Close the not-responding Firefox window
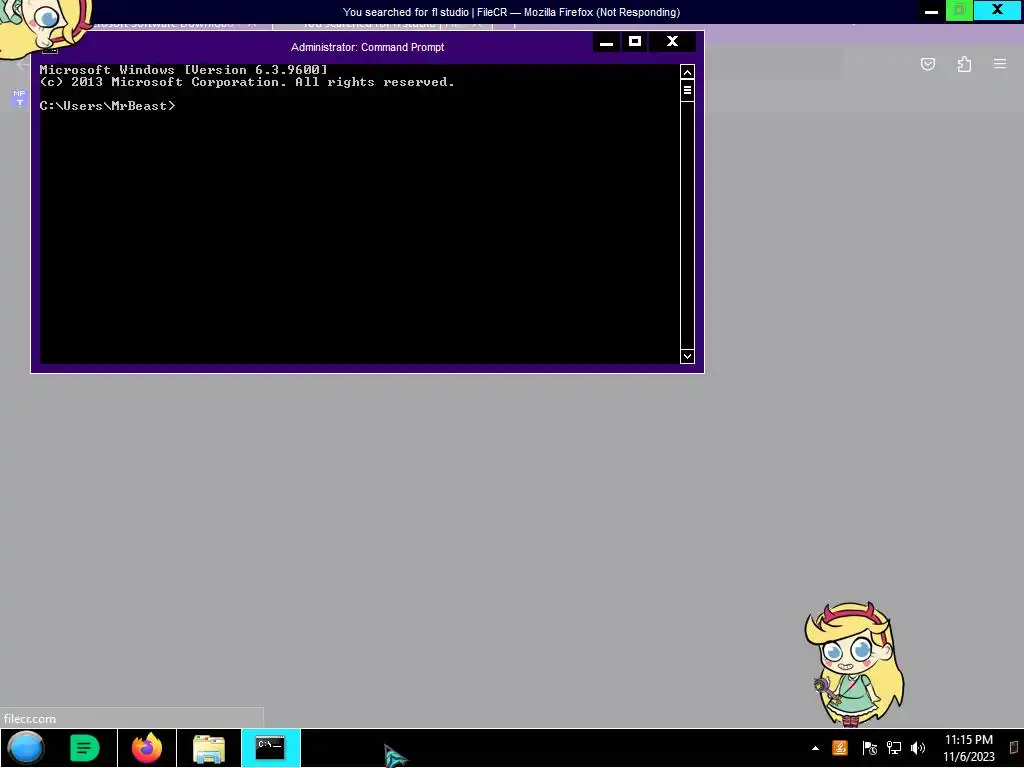The image size is (1024, 768). [997, 10]
